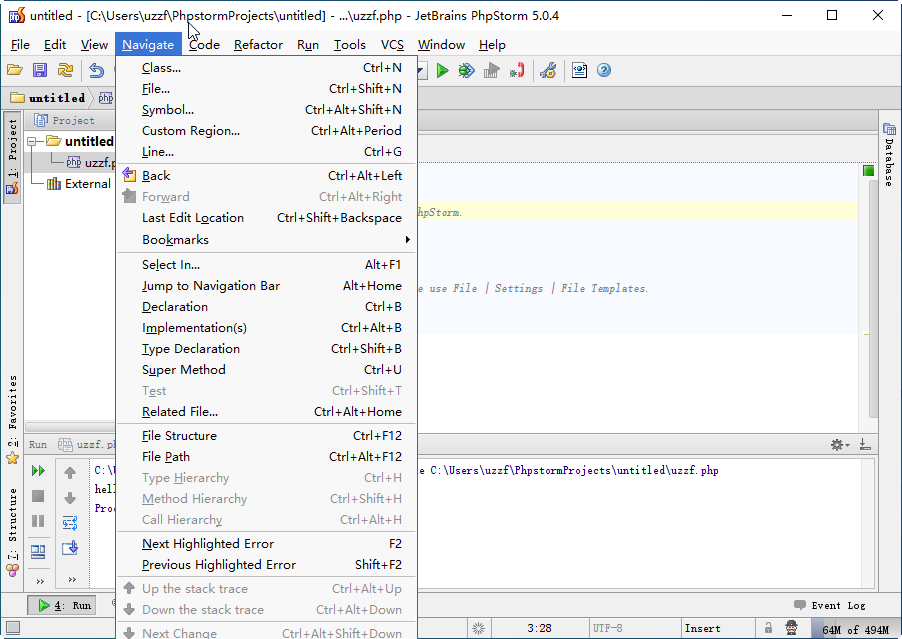Click the green Run toolbar icon
This screenshot has width=902, height=639.
(442, 70)
